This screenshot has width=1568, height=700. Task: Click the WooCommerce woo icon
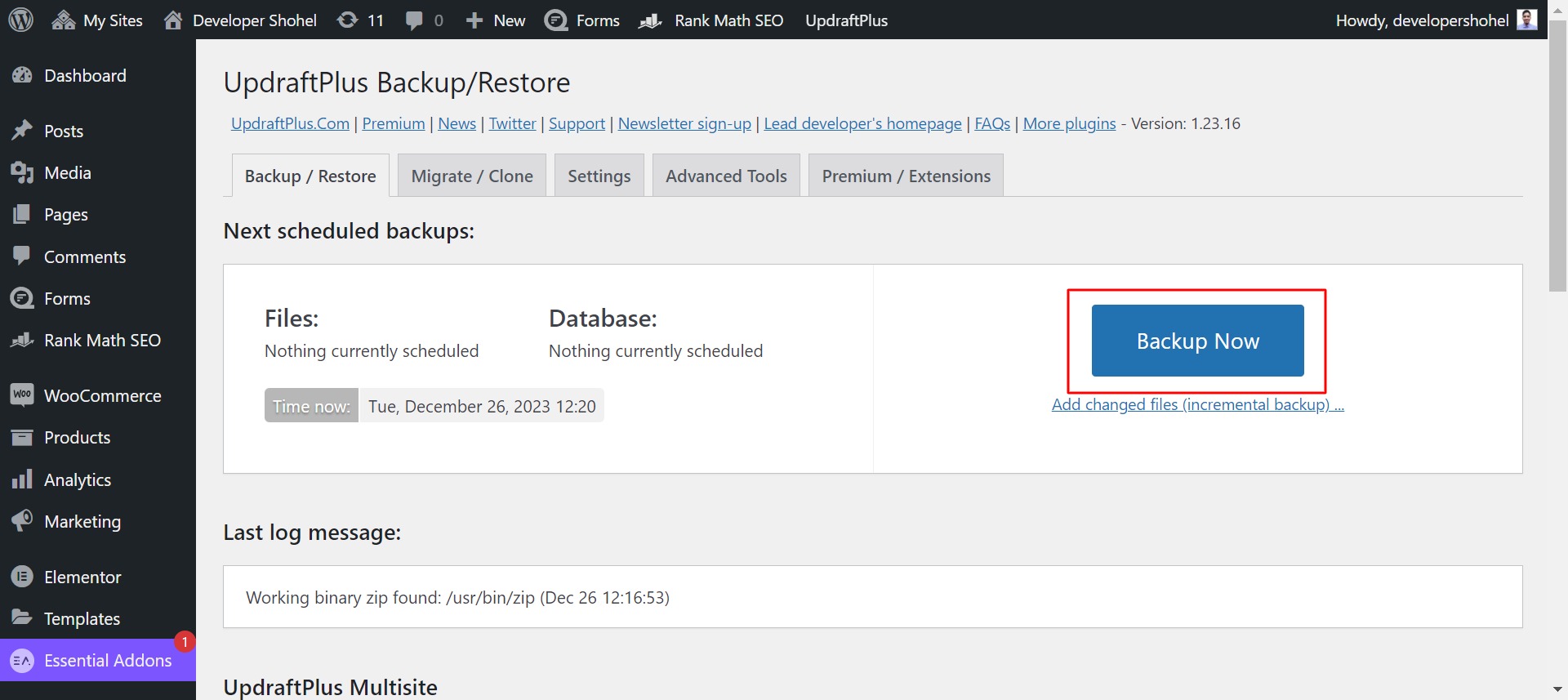point(22,395)
